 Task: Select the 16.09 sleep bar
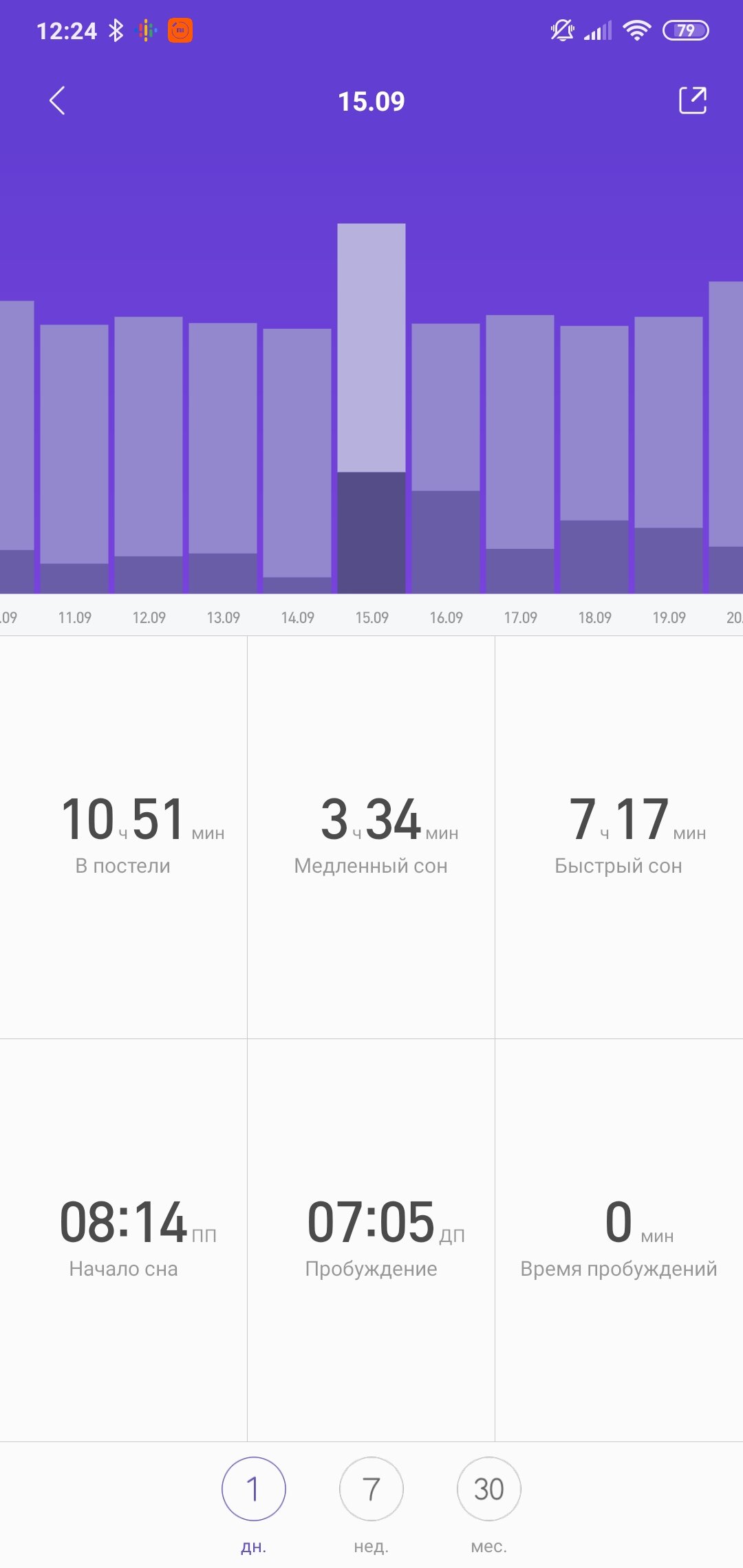coord(446,458)
